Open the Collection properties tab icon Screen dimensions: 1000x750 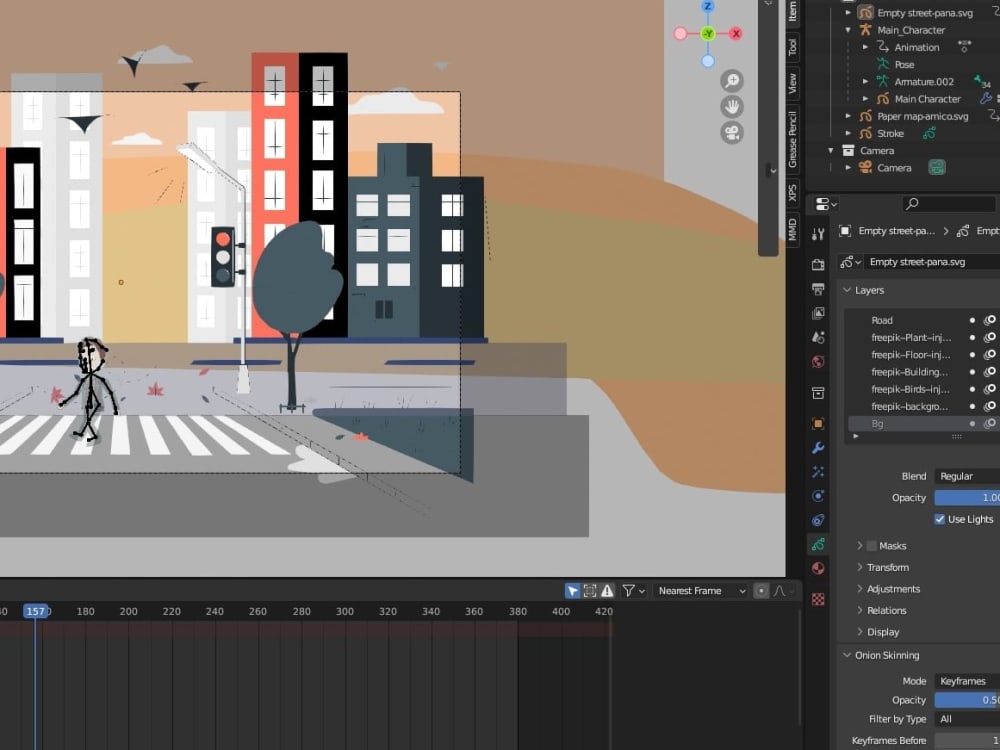(818, 393)
